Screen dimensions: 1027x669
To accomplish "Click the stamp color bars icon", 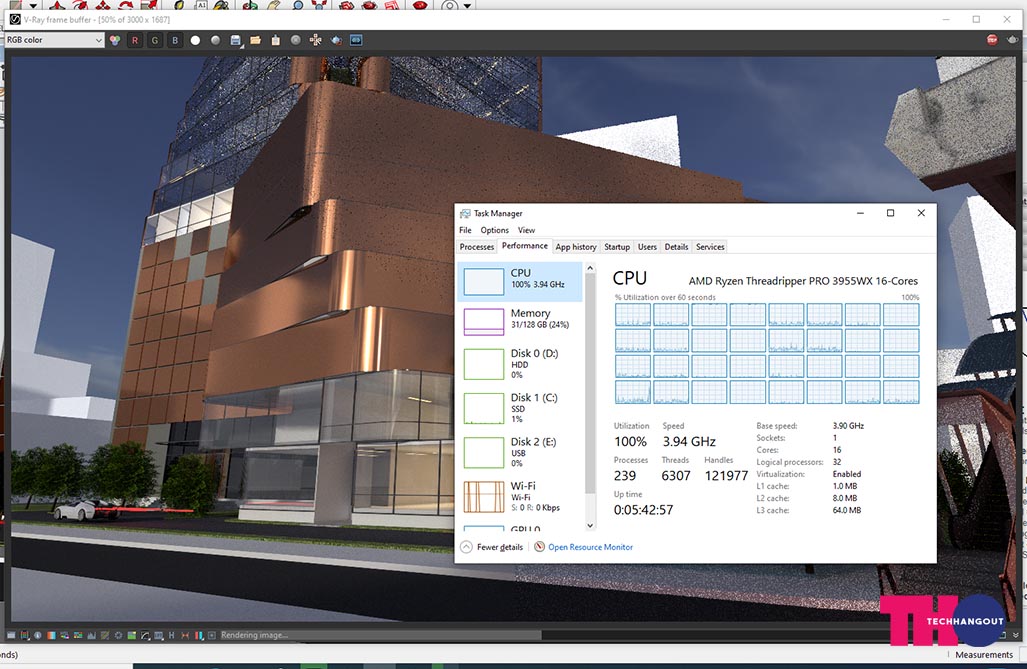I will [198, 636].
